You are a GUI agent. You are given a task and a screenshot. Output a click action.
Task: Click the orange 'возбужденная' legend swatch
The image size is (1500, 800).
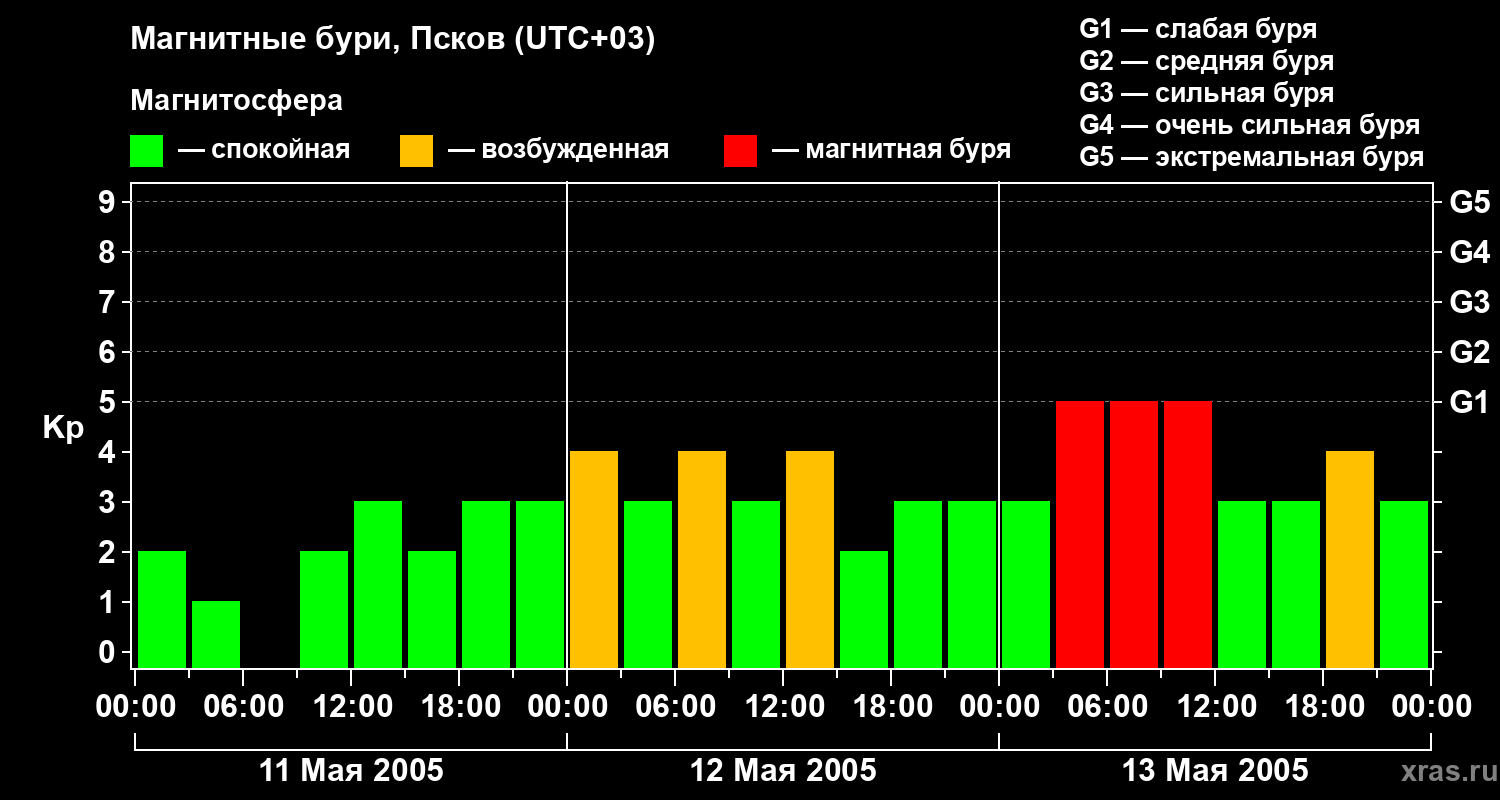(416, 151)
